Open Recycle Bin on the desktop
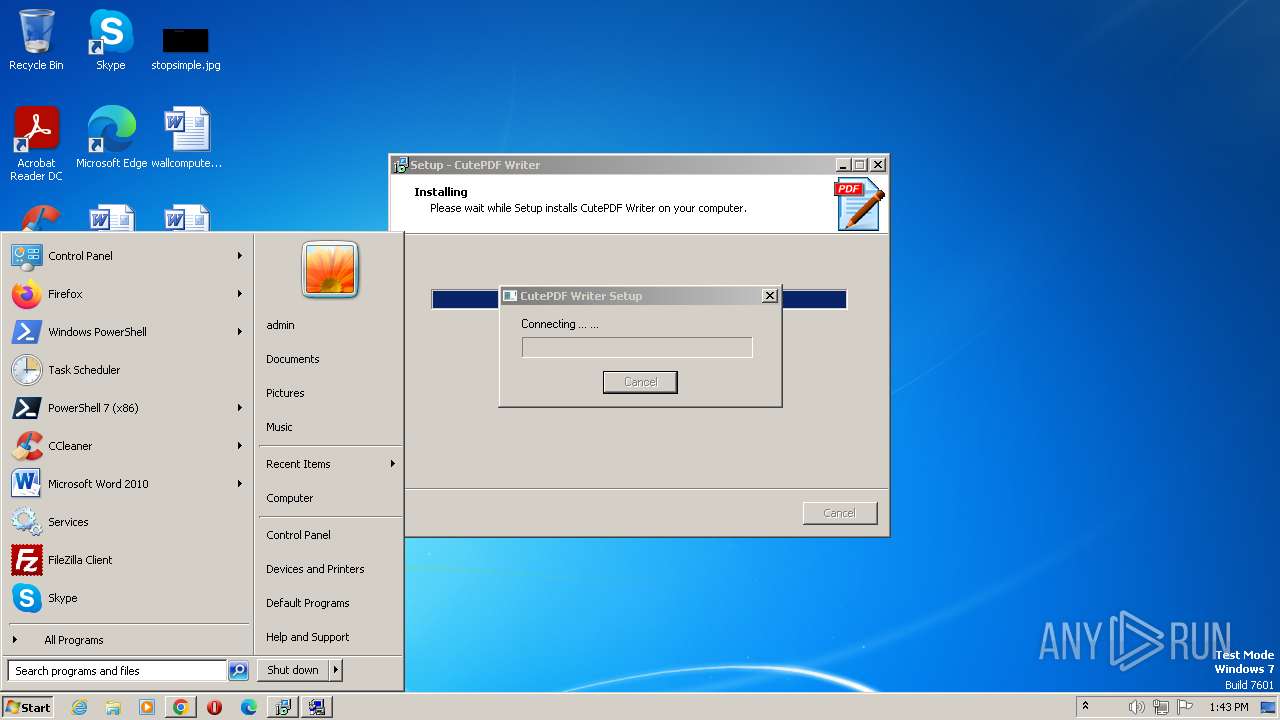 (36, 40)
